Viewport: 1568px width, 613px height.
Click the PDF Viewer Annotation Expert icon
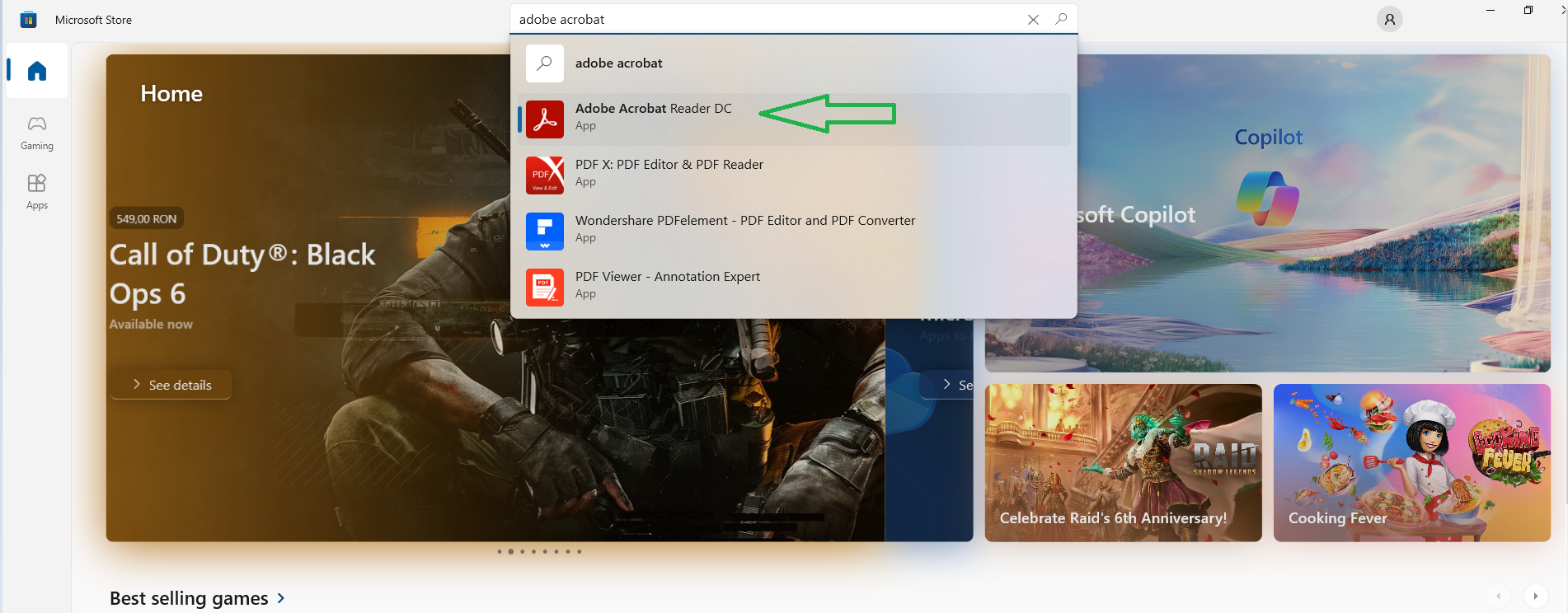544,287
